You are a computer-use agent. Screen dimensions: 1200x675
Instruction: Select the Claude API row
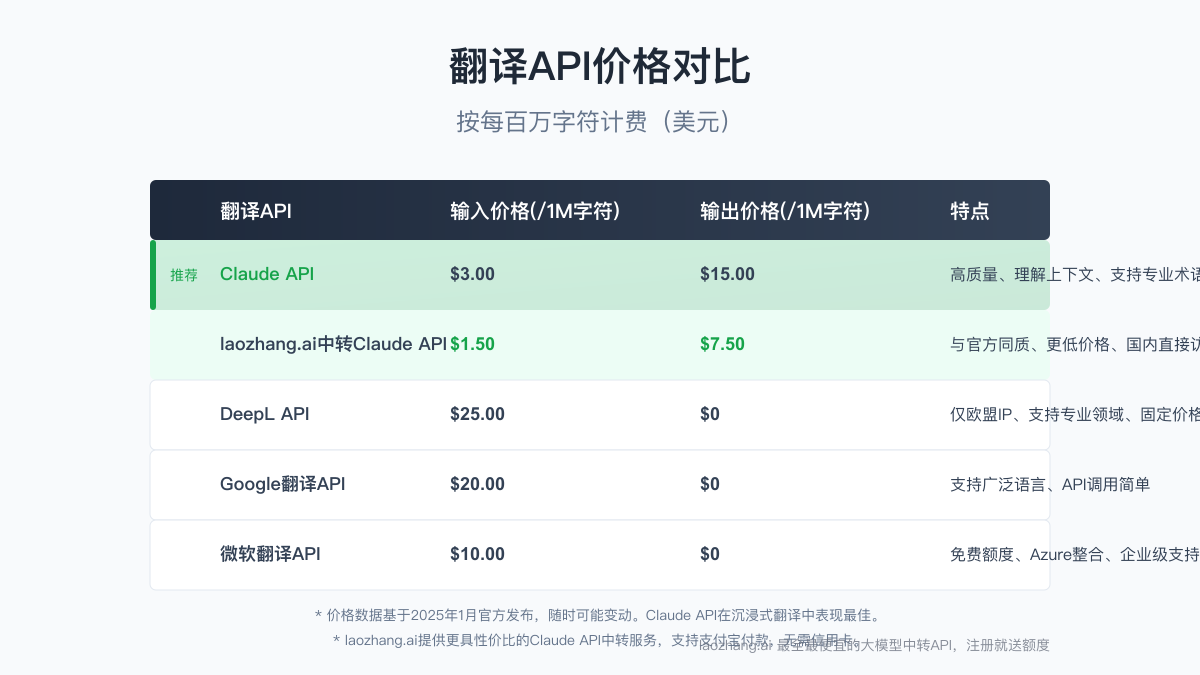267,274
